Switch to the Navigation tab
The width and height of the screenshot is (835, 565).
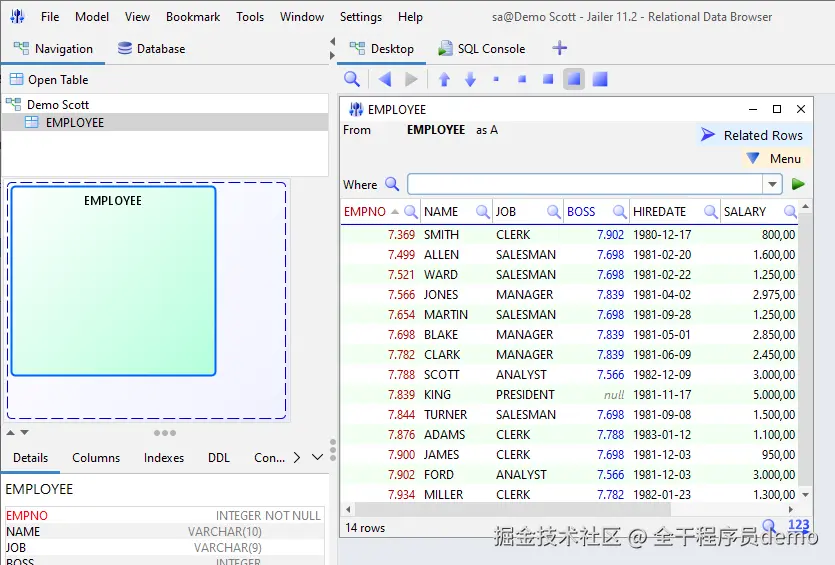(53, 48)
